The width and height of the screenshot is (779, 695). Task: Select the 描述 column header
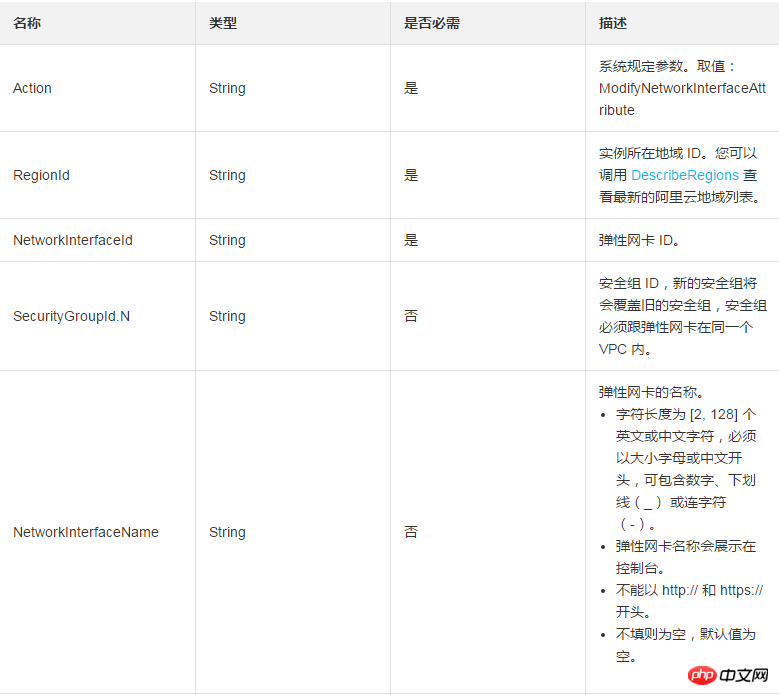[613, 23]
